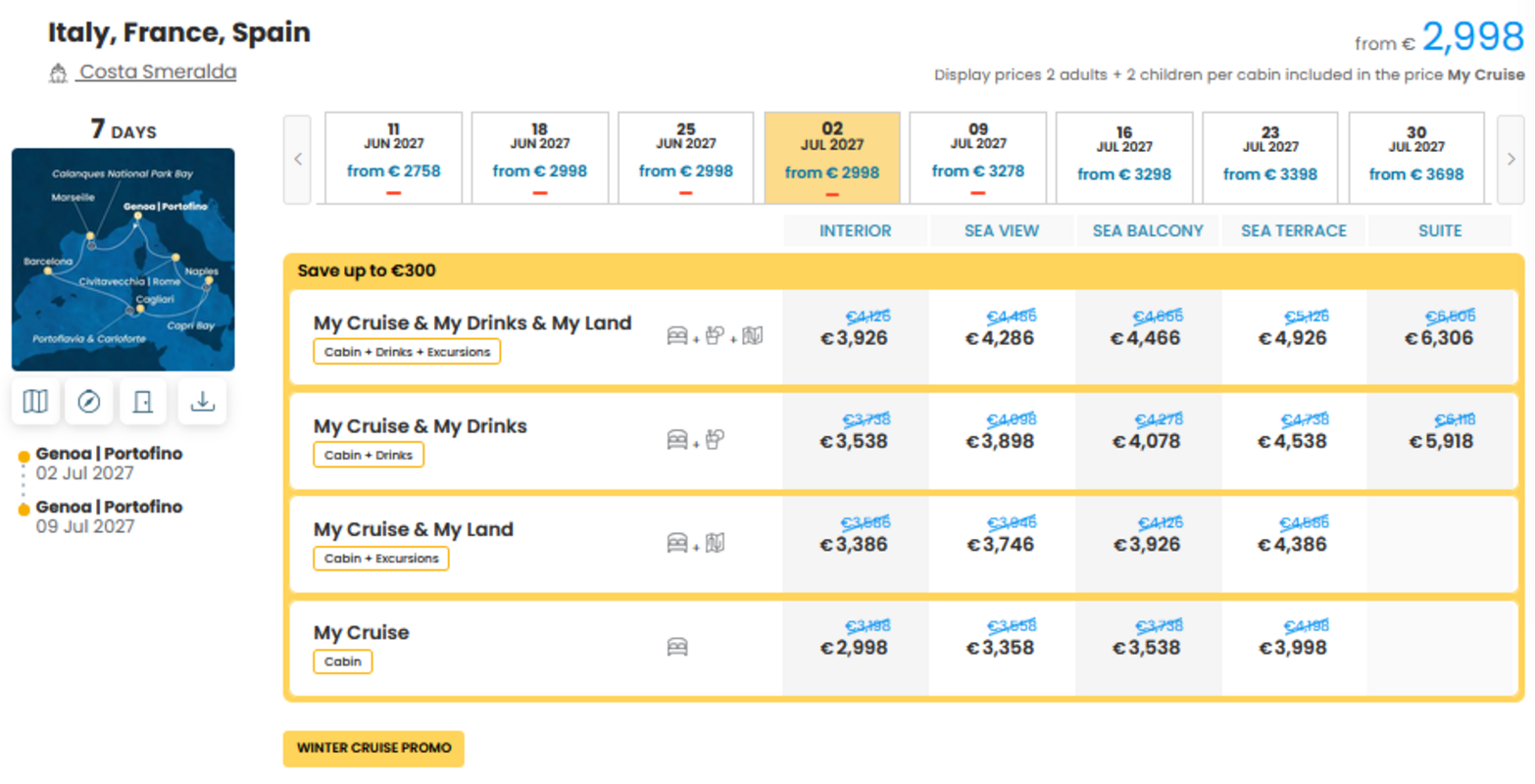Click the compass icon under the map
The image size is (1535, 784).
(89, 402)
